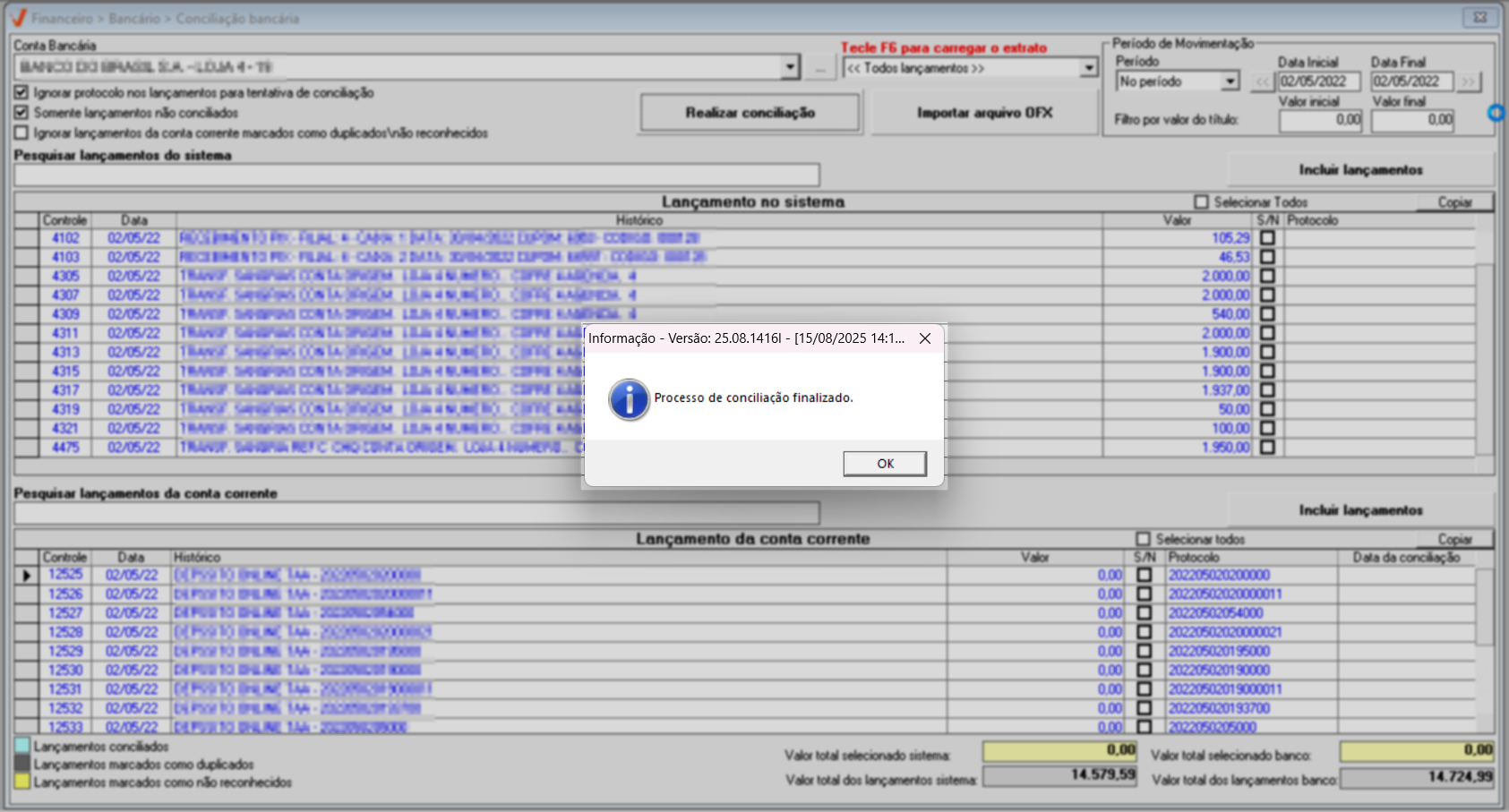
Task: Click the Valor total selecionado sistema field
Action: tap(1059, 750)
